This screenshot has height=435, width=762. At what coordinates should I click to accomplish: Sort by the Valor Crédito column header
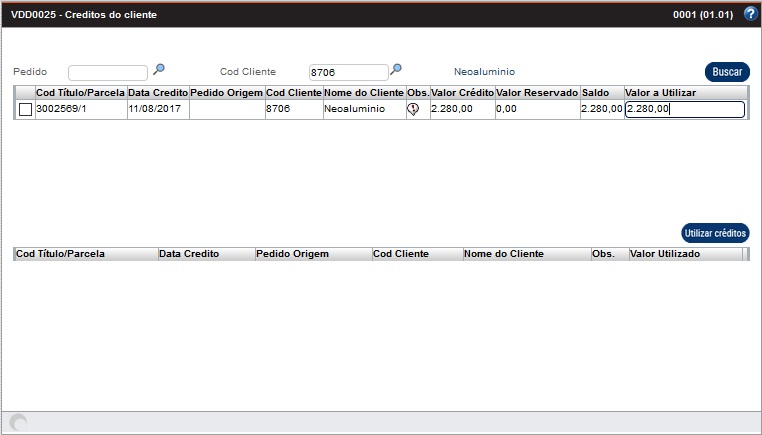[462, 93]
